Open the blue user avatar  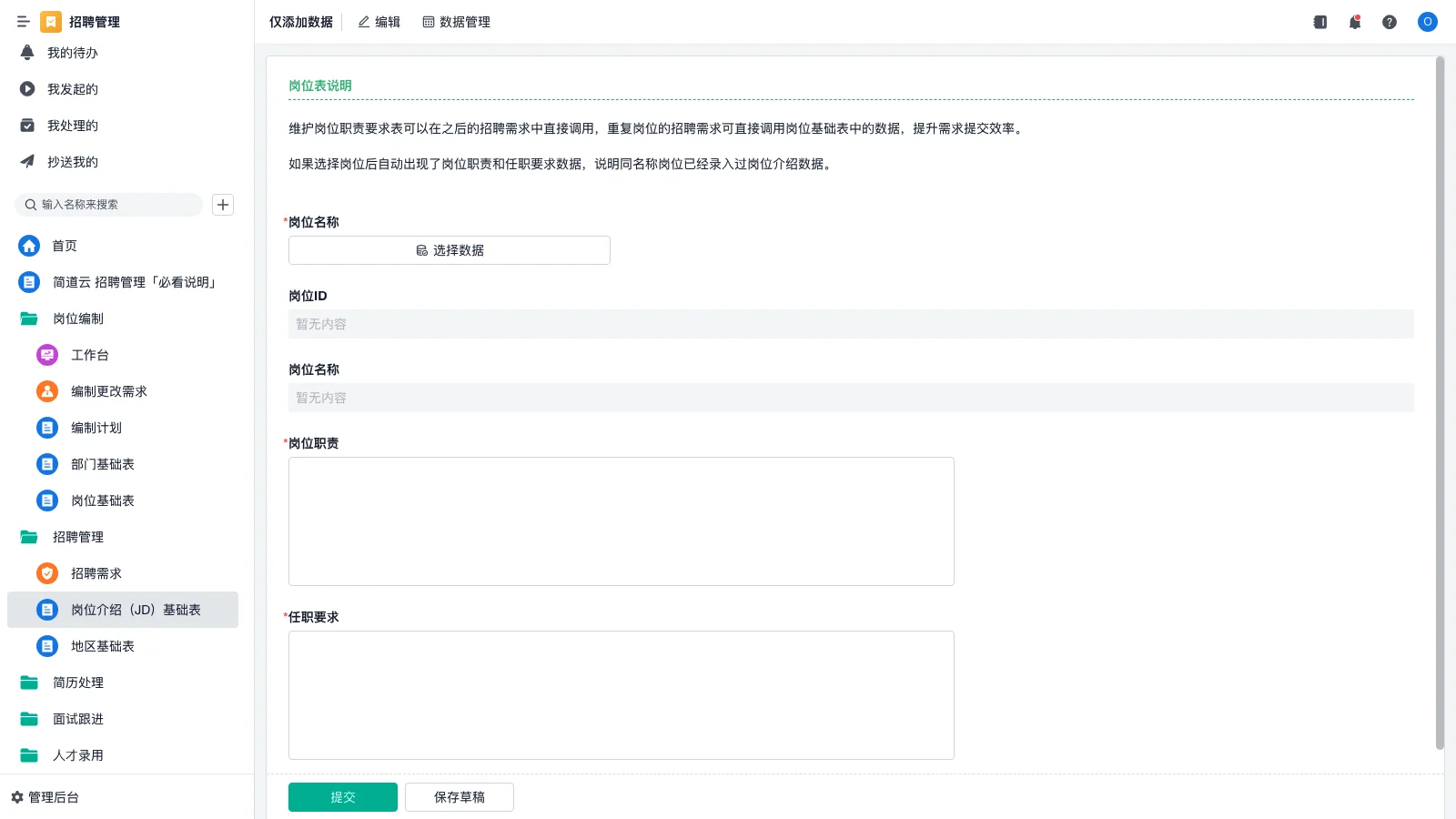tap(1427, 22)
